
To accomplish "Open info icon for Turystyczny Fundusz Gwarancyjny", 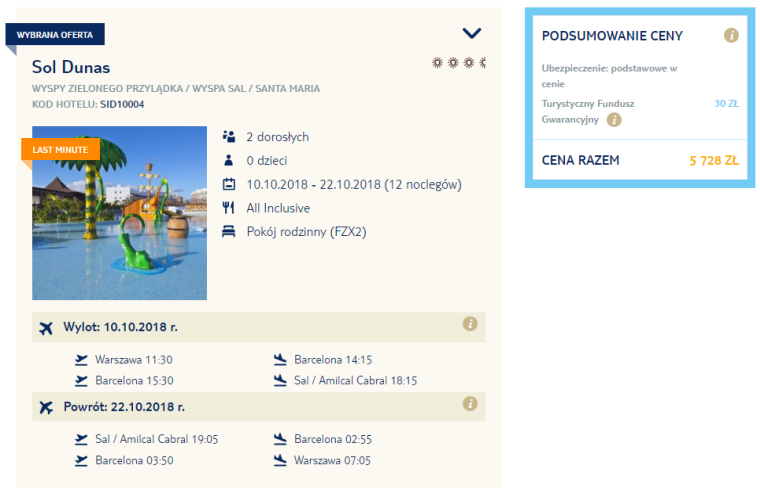I will 614,120.
